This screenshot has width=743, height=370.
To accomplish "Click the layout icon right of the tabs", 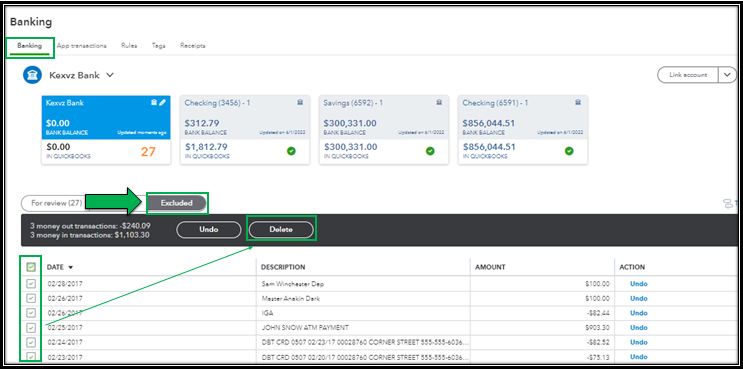I will coord(727,204).
